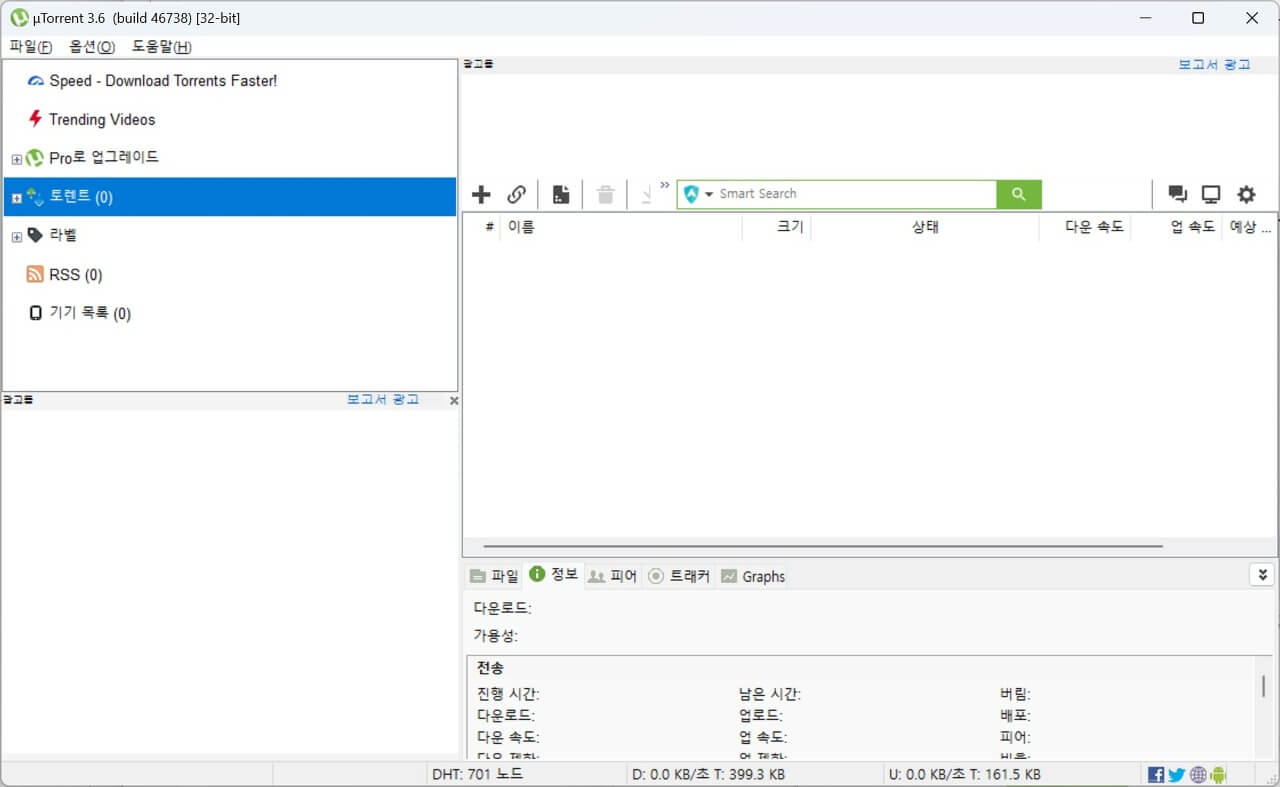Image resolution: width=1280 pixels, height=787 pixels.
Task: Click the D: 0.0 KB/초 download status
Action: click(709, 774)
